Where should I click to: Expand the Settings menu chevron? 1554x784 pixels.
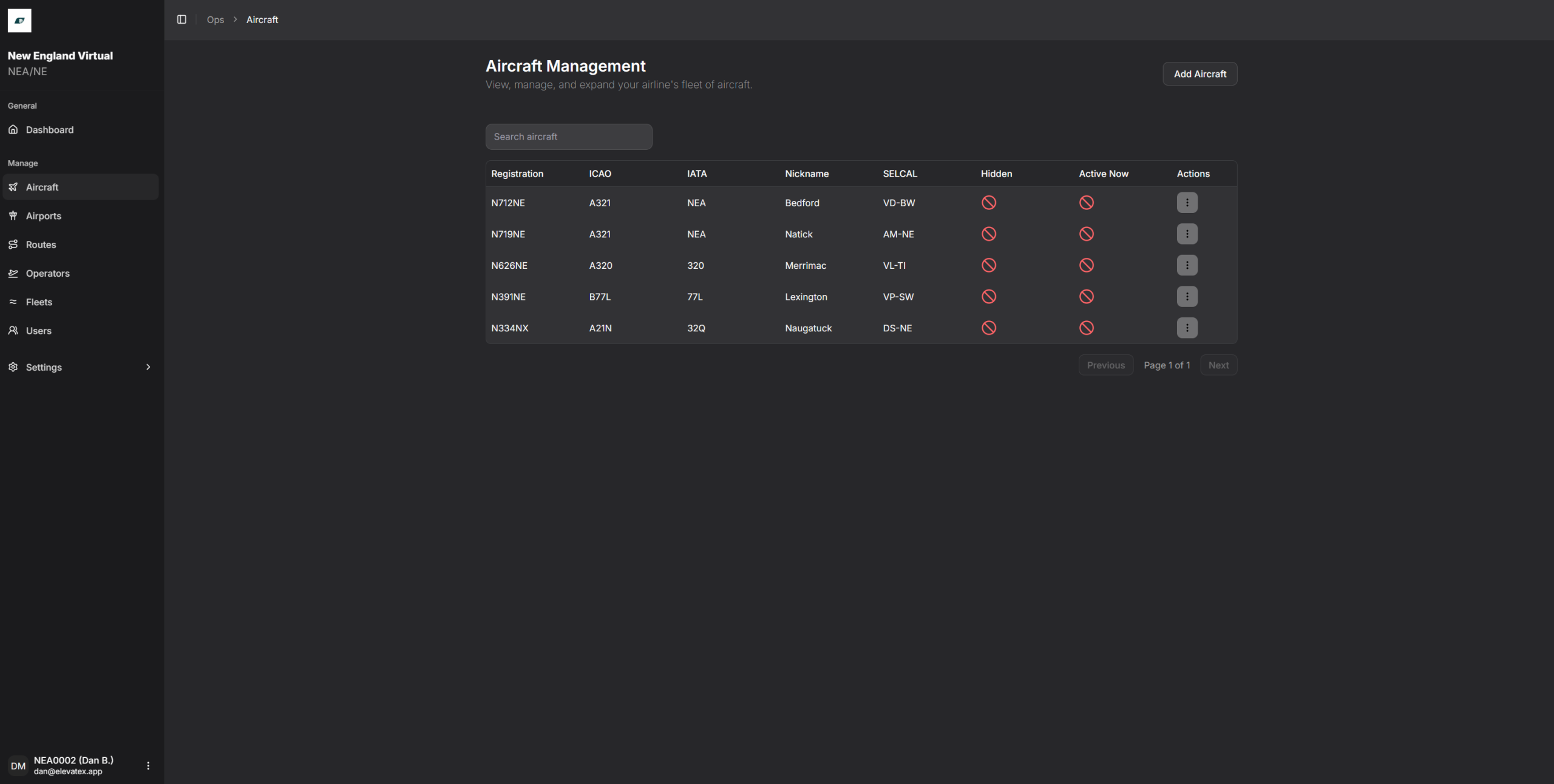coord(148,367)
